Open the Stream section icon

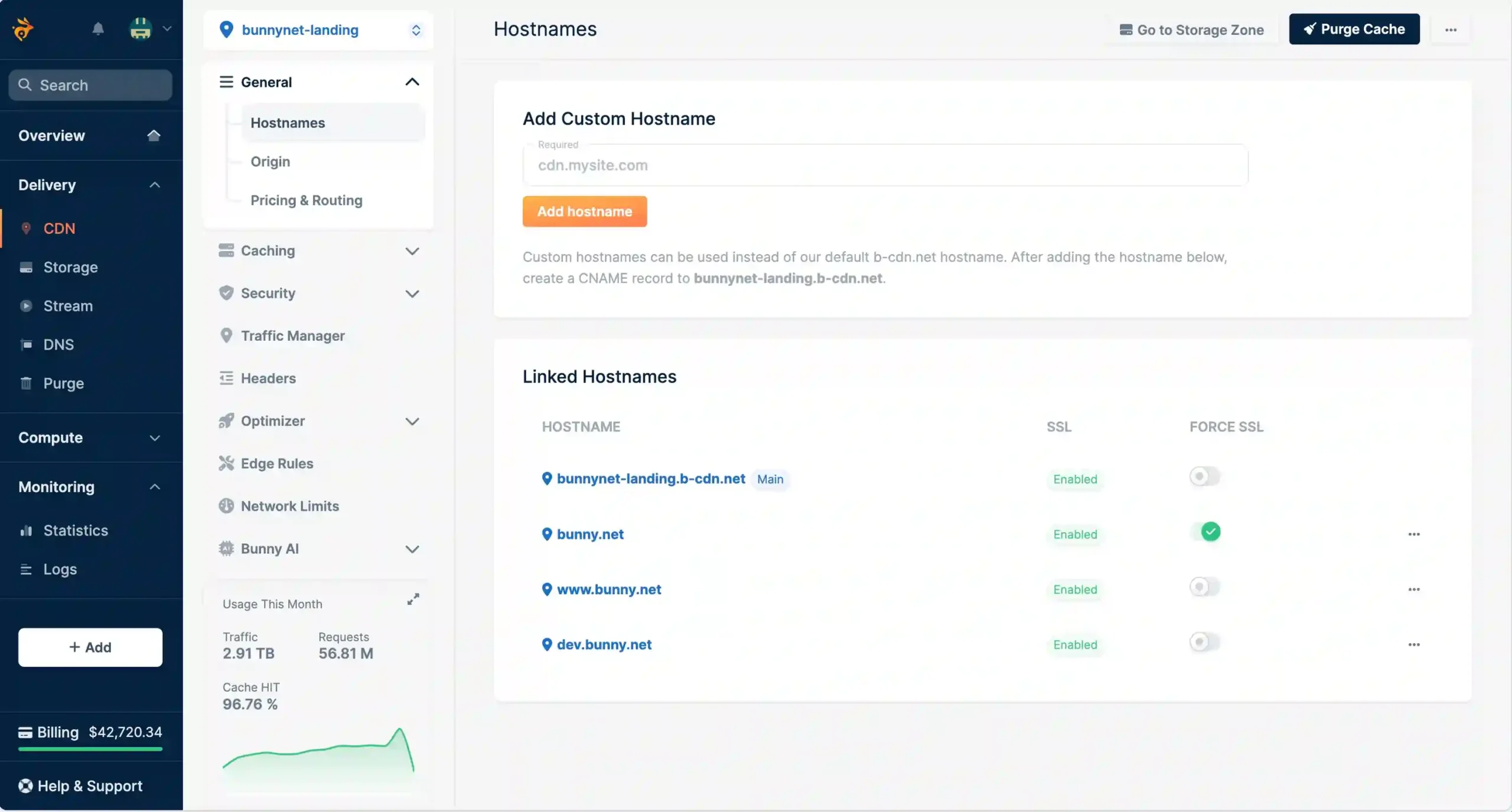pos(27,305)
